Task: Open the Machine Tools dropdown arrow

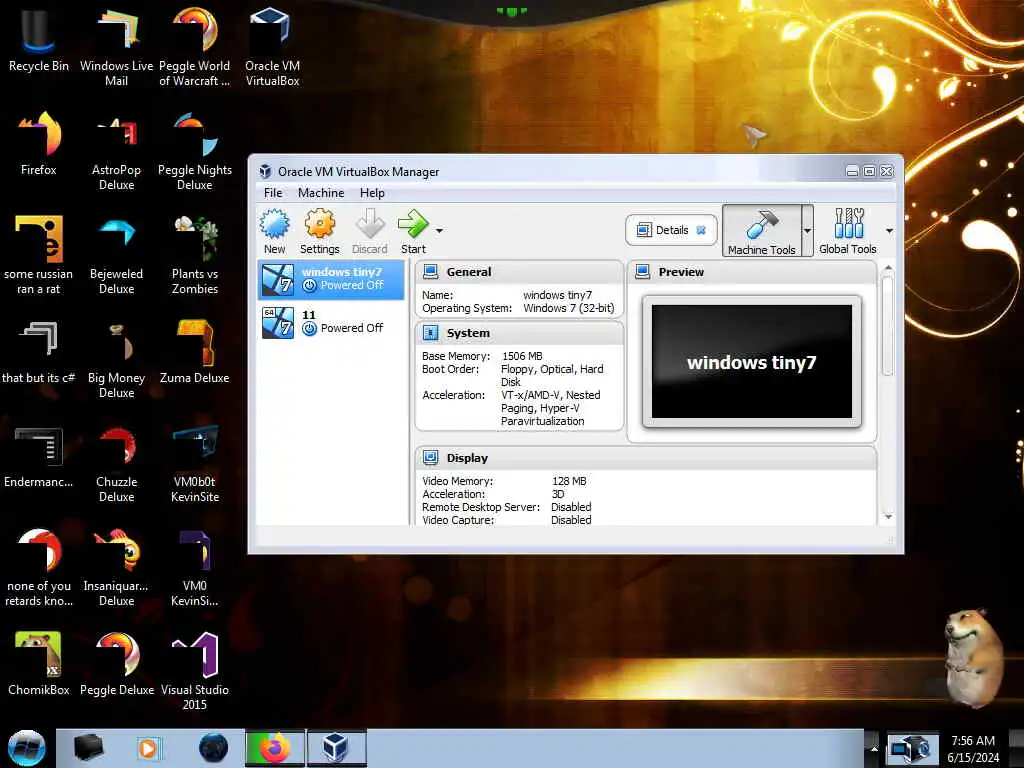Action: tap(807, 231)
